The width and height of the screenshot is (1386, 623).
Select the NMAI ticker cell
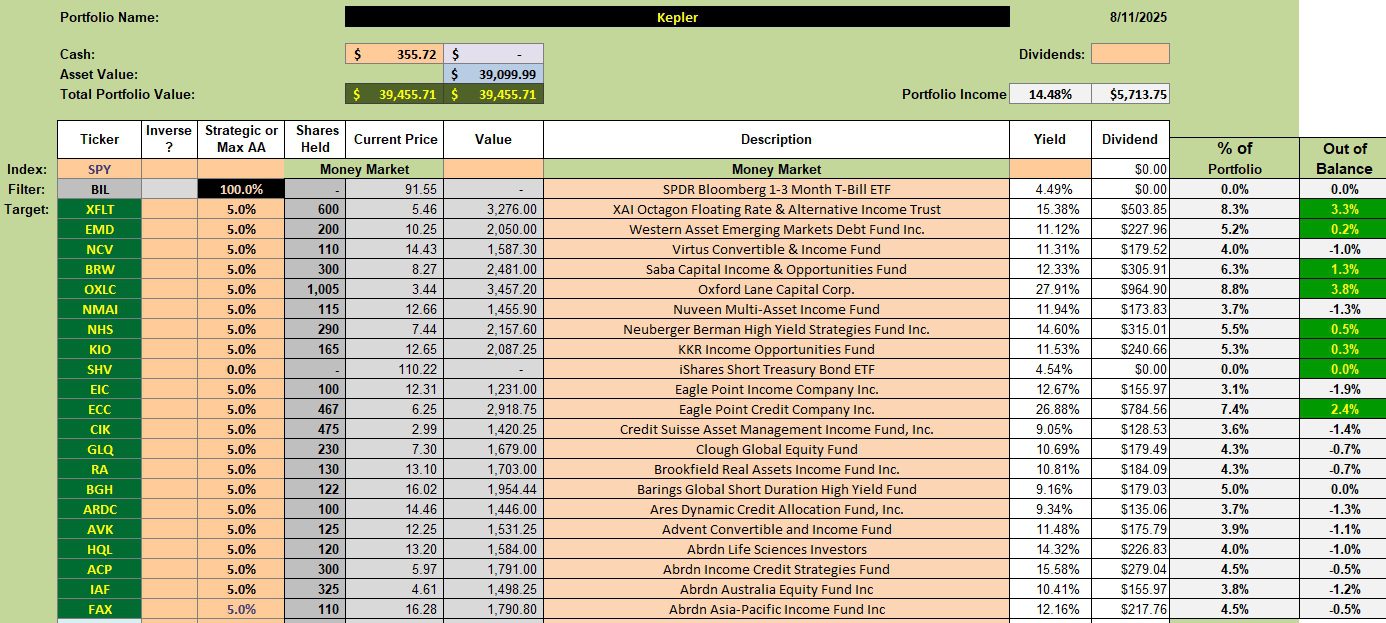[99, 309]
